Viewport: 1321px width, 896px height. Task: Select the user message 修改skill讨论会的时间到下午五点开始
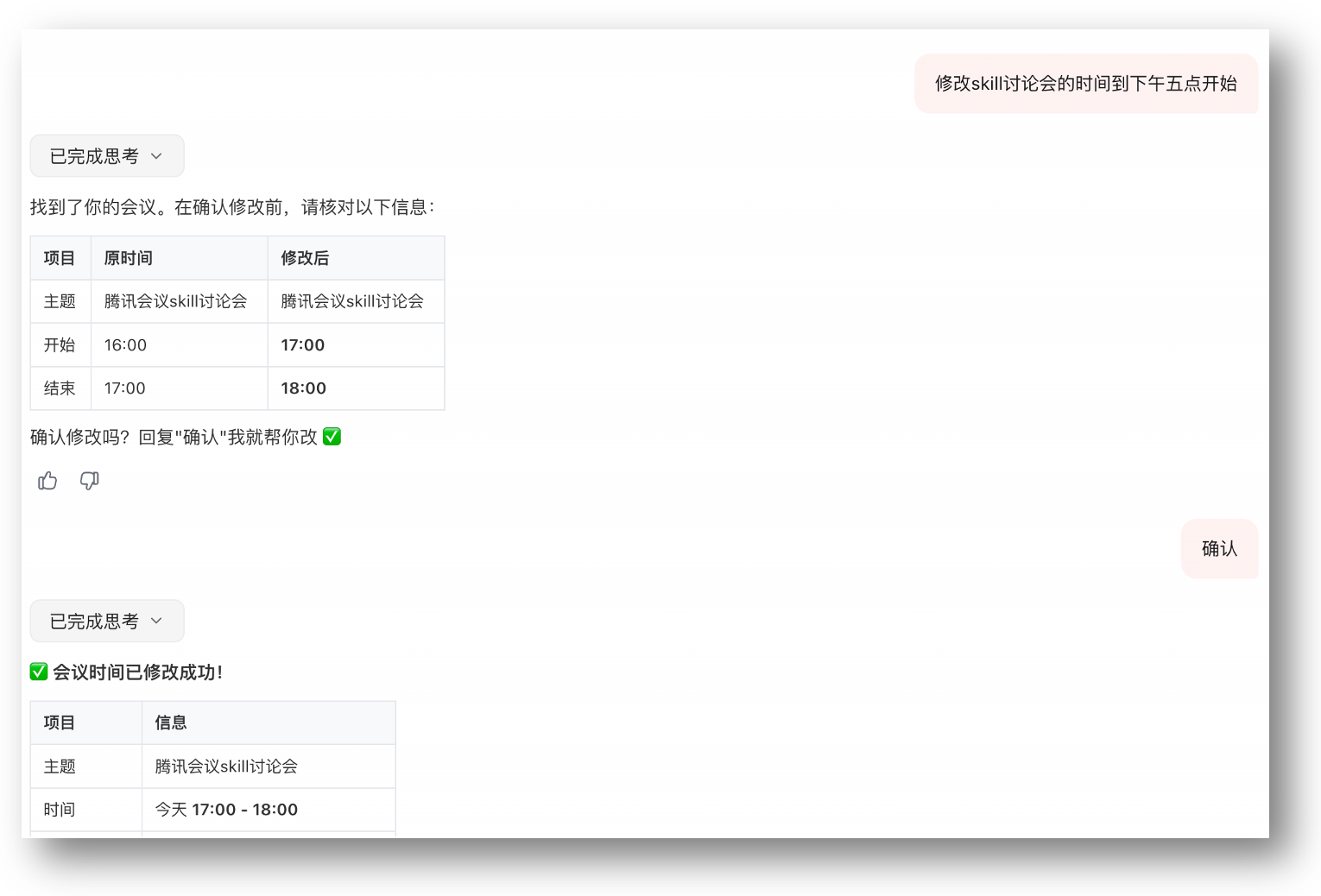point(1085,84)
